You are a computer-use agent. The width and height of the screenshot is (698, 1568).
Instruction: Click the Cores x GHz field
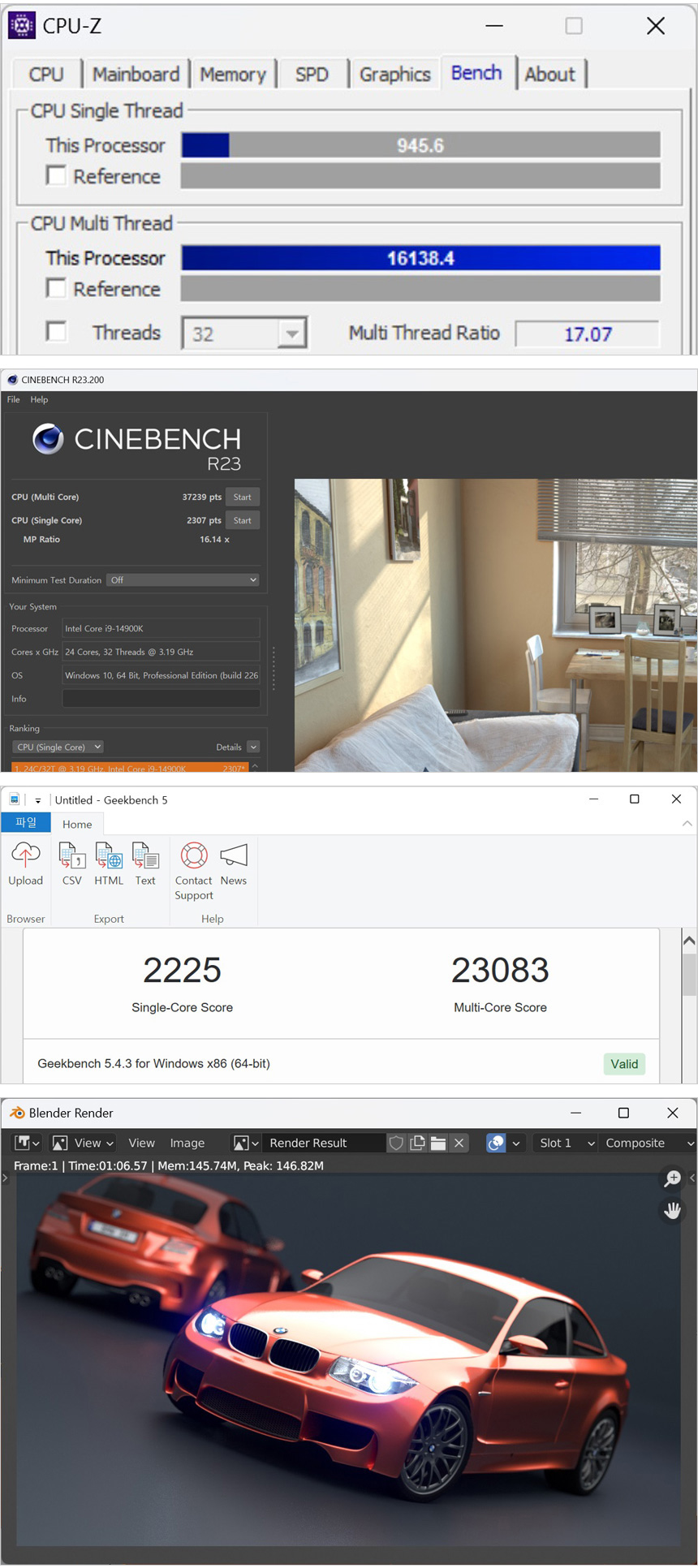(x=161, y=652)
